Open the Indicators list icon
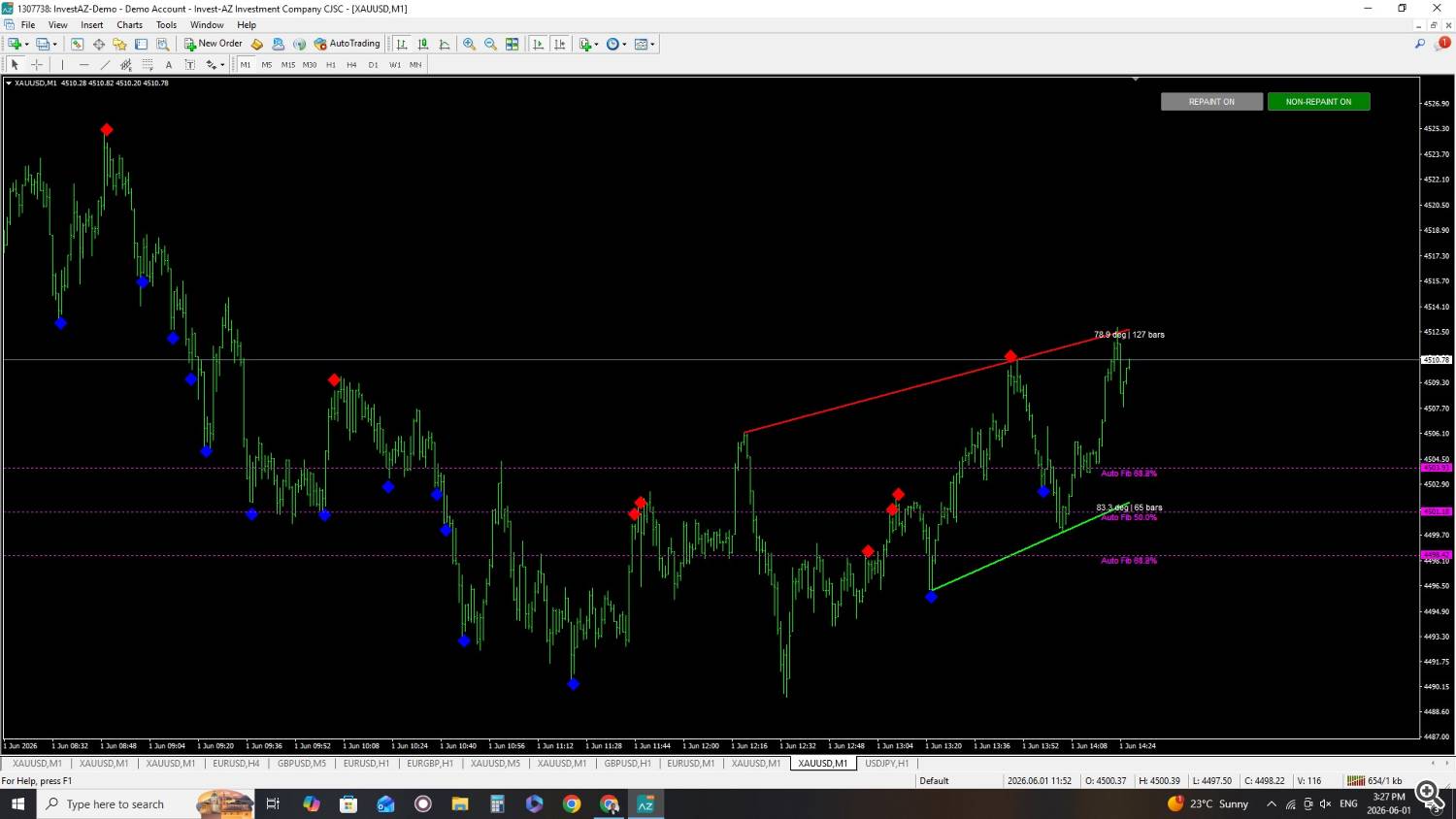This screenshot has height=819, width=1456. [x=584, y=44]
